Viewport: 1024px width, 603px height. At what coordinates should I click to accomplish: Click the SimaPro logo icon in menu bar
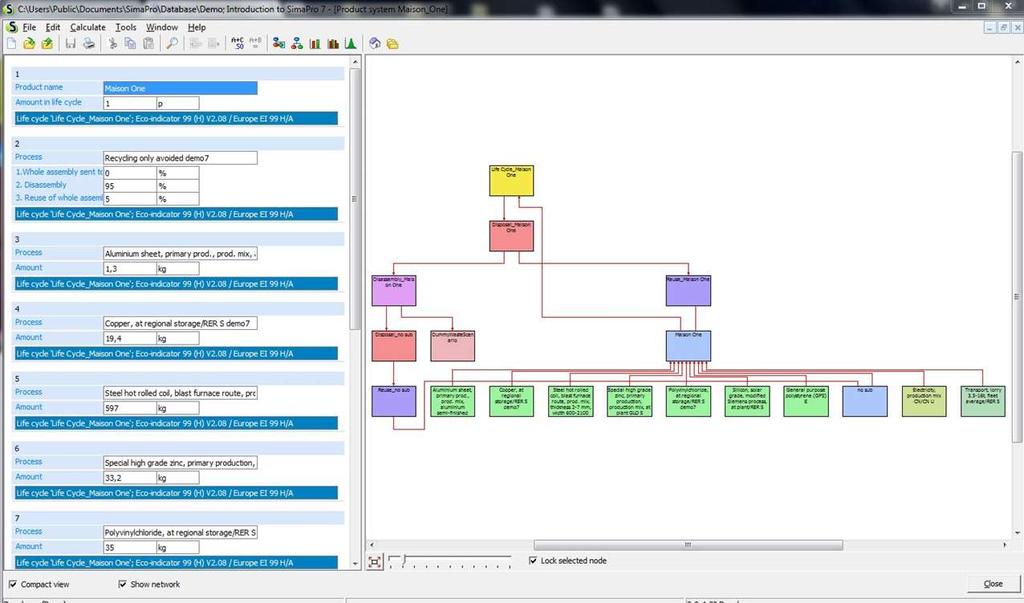tap(11, 27)
